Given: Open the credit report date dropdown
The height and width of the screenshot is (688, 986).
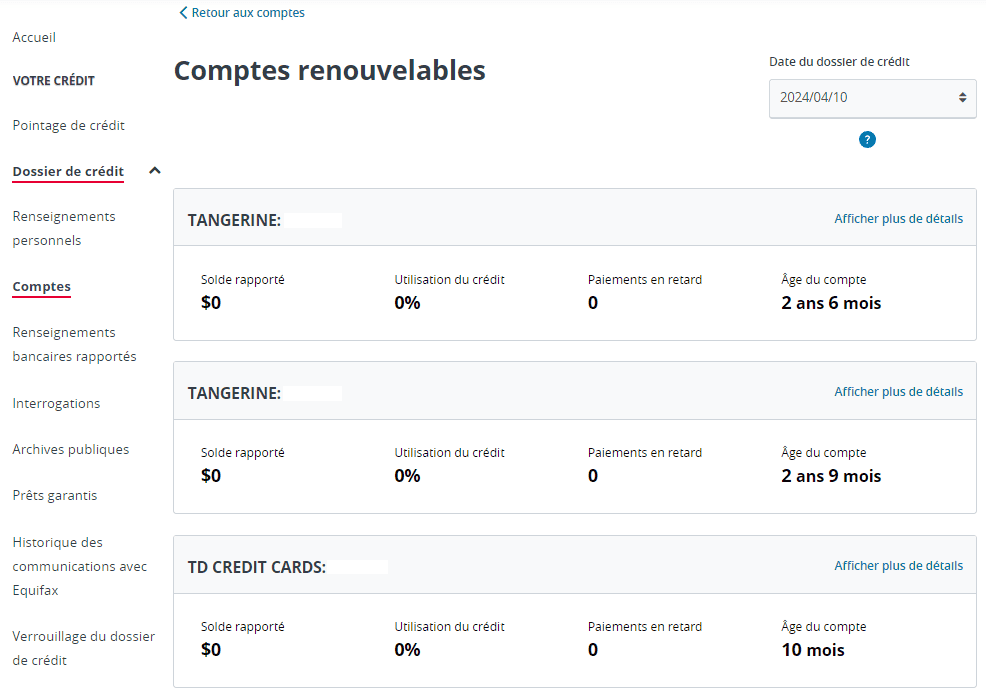Looking at the screenshot, I should [x=872, y=98].
